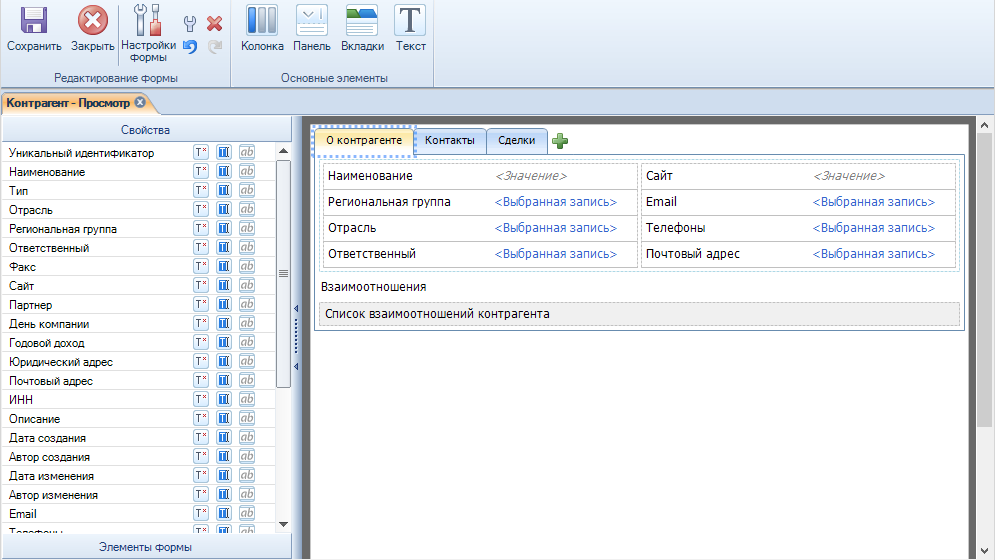This screenshot has width=995, height=560.
Task: Click the properties list scrollbar thumb
Action: 284,274
